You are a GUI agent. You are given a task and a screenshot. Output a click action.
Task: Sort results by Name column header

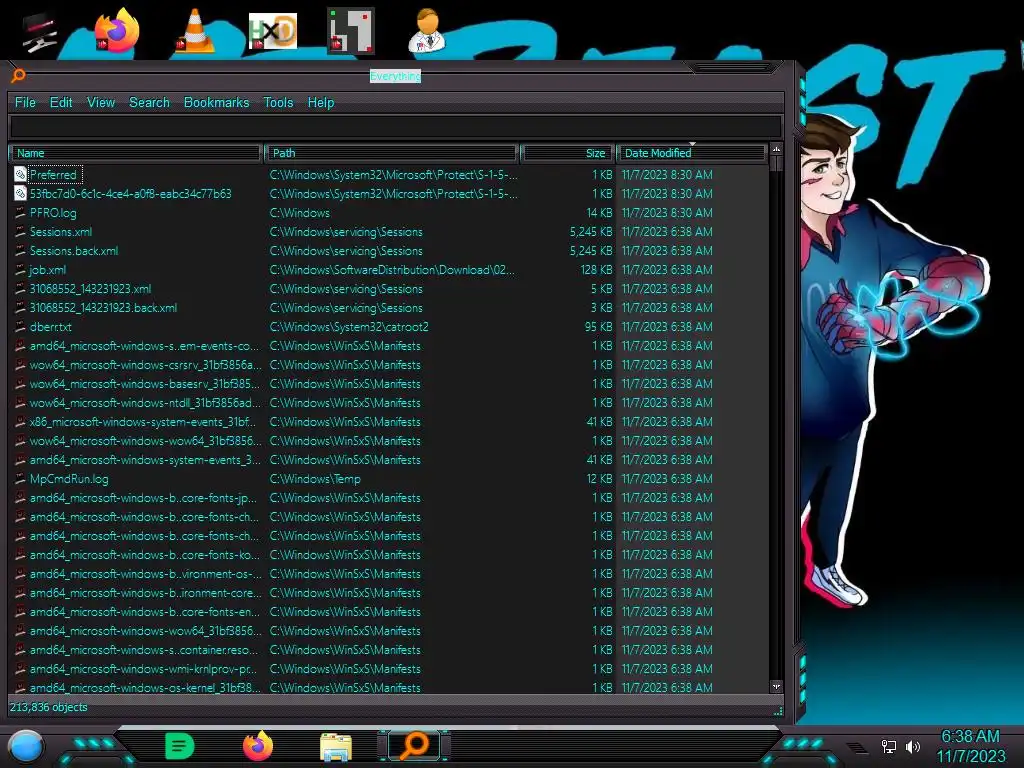[135, 153]
